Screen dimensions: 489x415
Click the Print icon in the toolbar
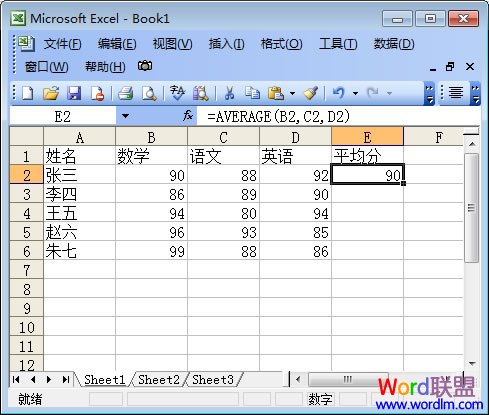click(126, 93)
